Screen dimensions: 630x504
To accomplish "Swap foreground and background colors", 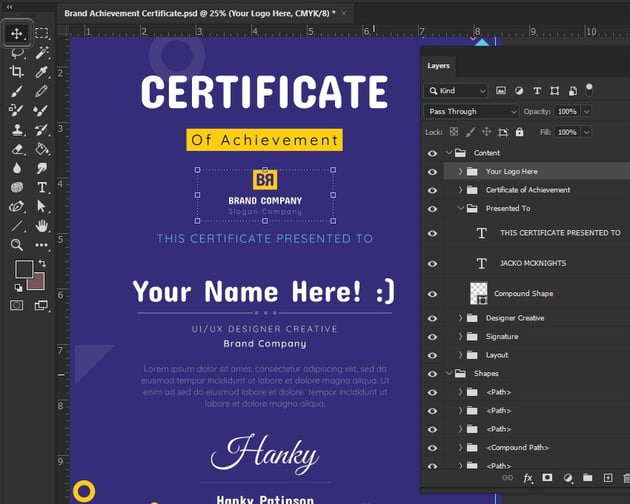I will (x=42, y=264).
